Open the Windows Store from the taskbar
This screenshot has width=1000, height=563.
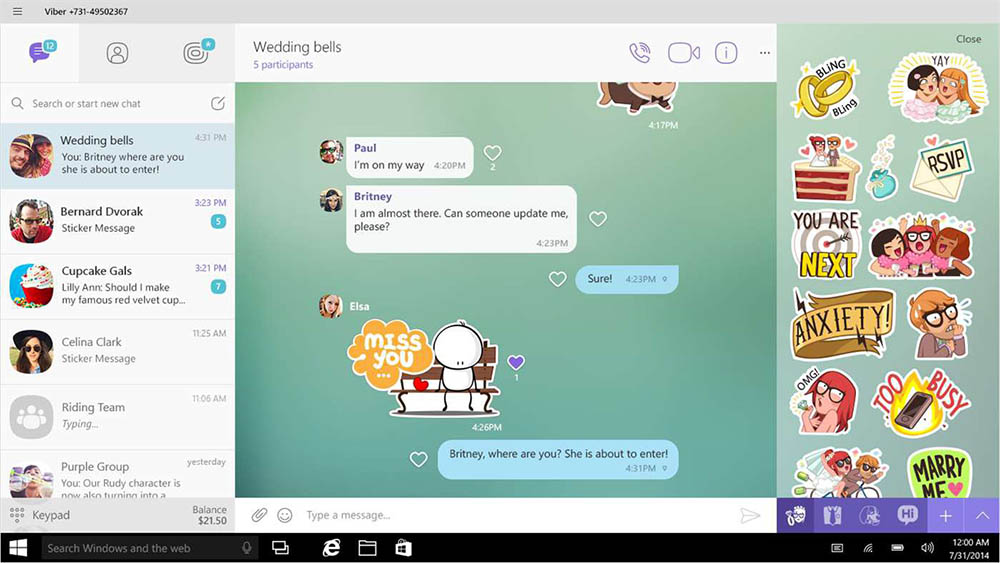(404, 548)
